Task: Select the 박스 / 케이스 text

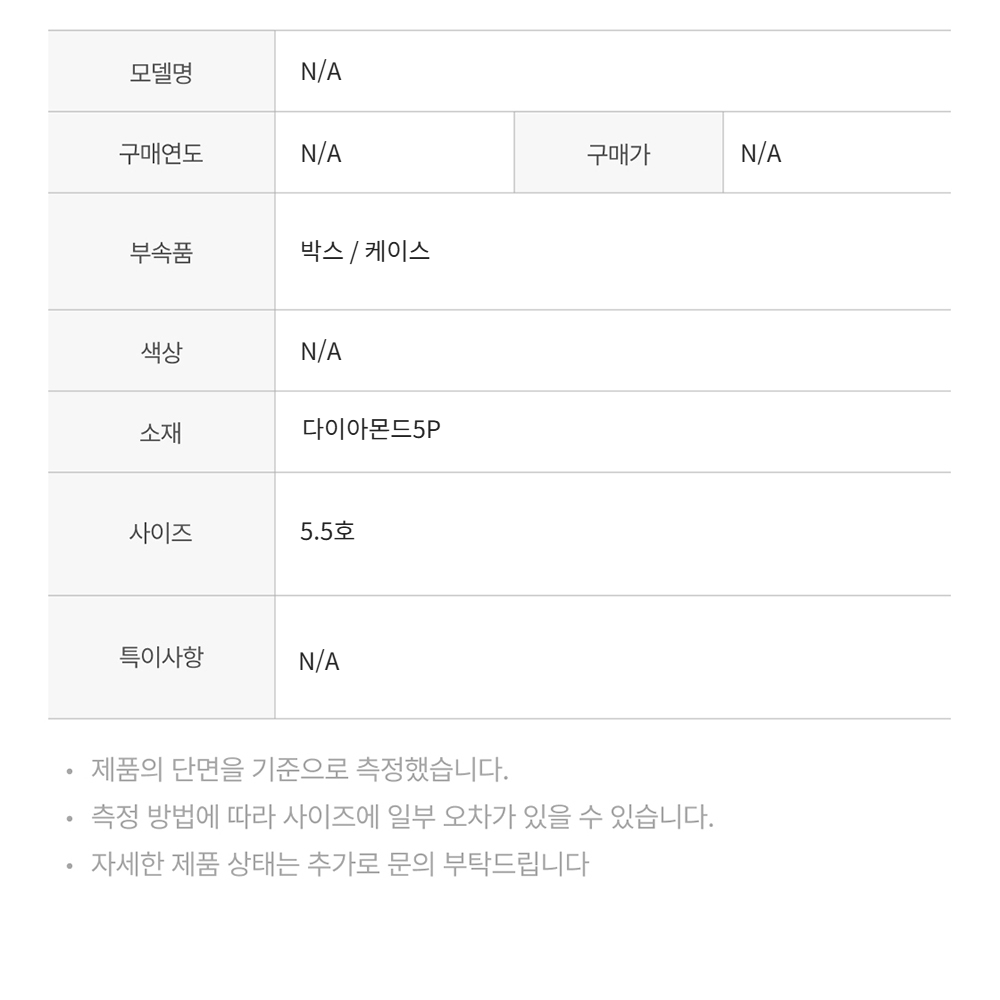Action: (x=365, y=251)
